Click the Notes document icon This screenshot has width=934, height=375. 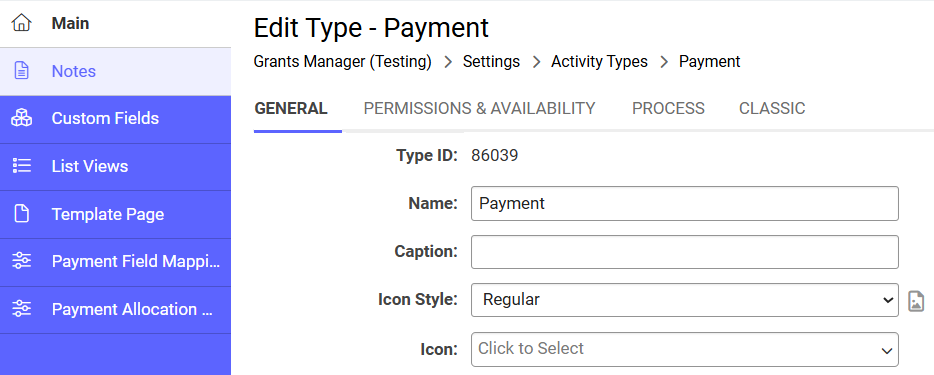pyautogui.click(x=22, y=71)
